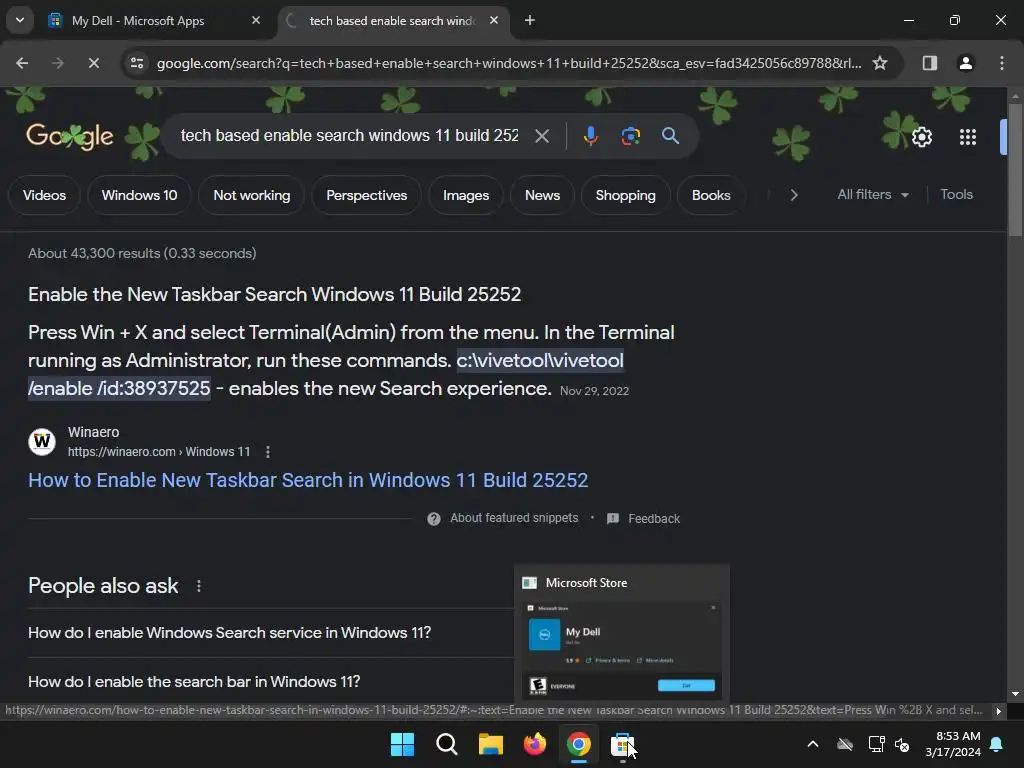
Task: Click the Google logo
Action: [x=70, y=136]
